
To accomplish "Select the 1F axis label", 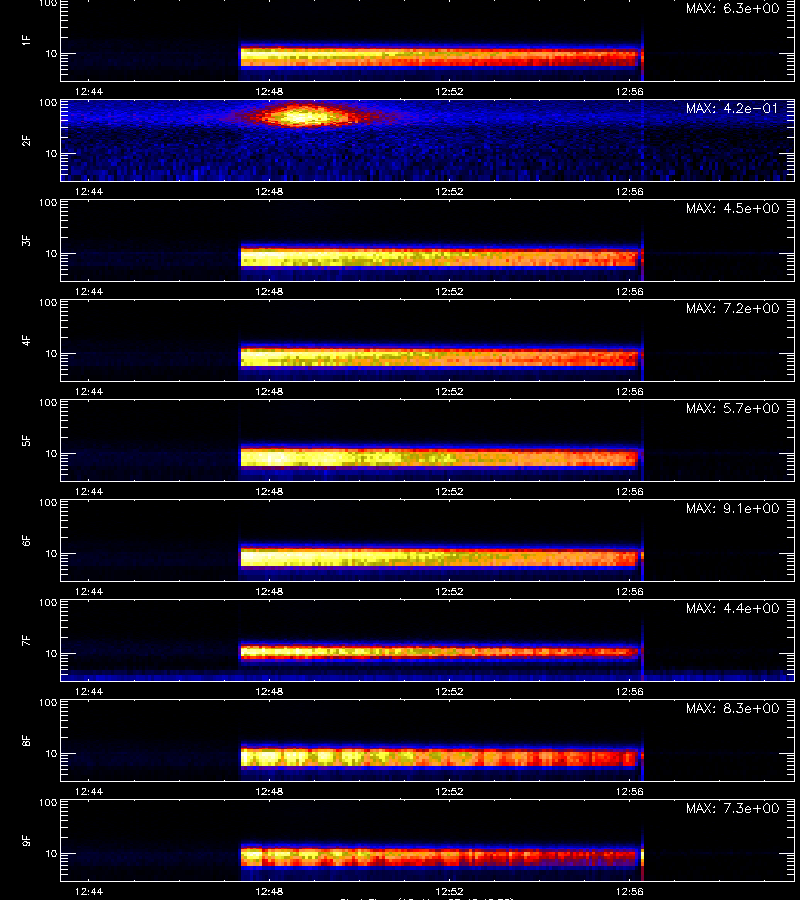I will point(26,40).
